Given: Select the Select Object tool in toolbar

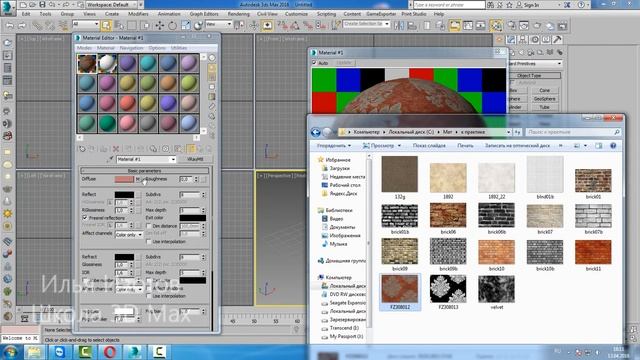Looking at the screenshot, I should (106, 25).
